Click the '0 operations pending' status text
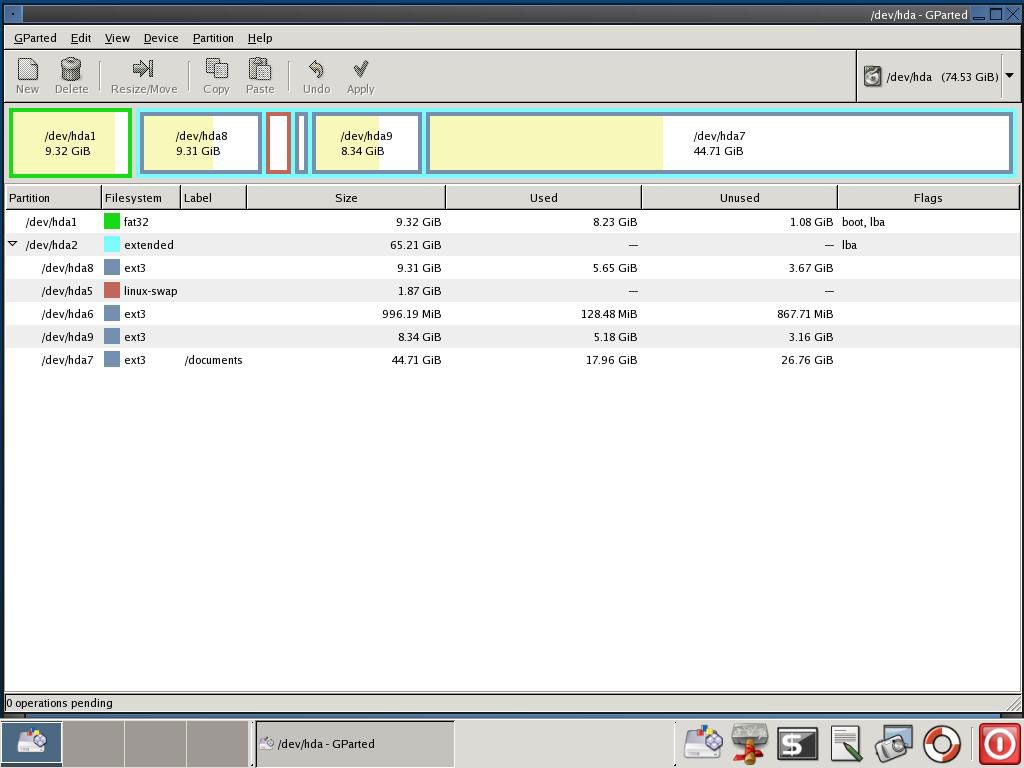The height and width of the screenshot is (768, 1024). 59,703
